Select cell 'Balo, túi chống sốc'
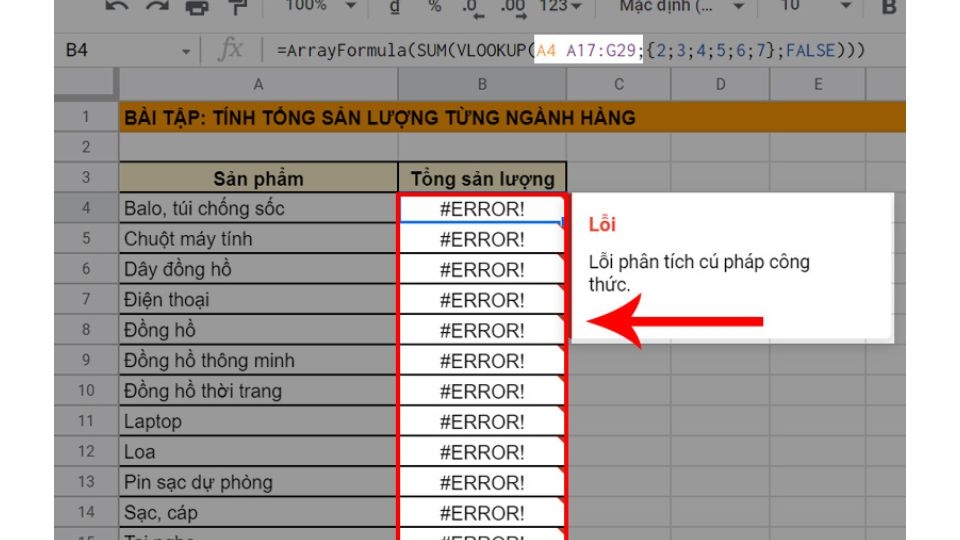This screenshot has height=540, width=960. click(x=258, y=208)
